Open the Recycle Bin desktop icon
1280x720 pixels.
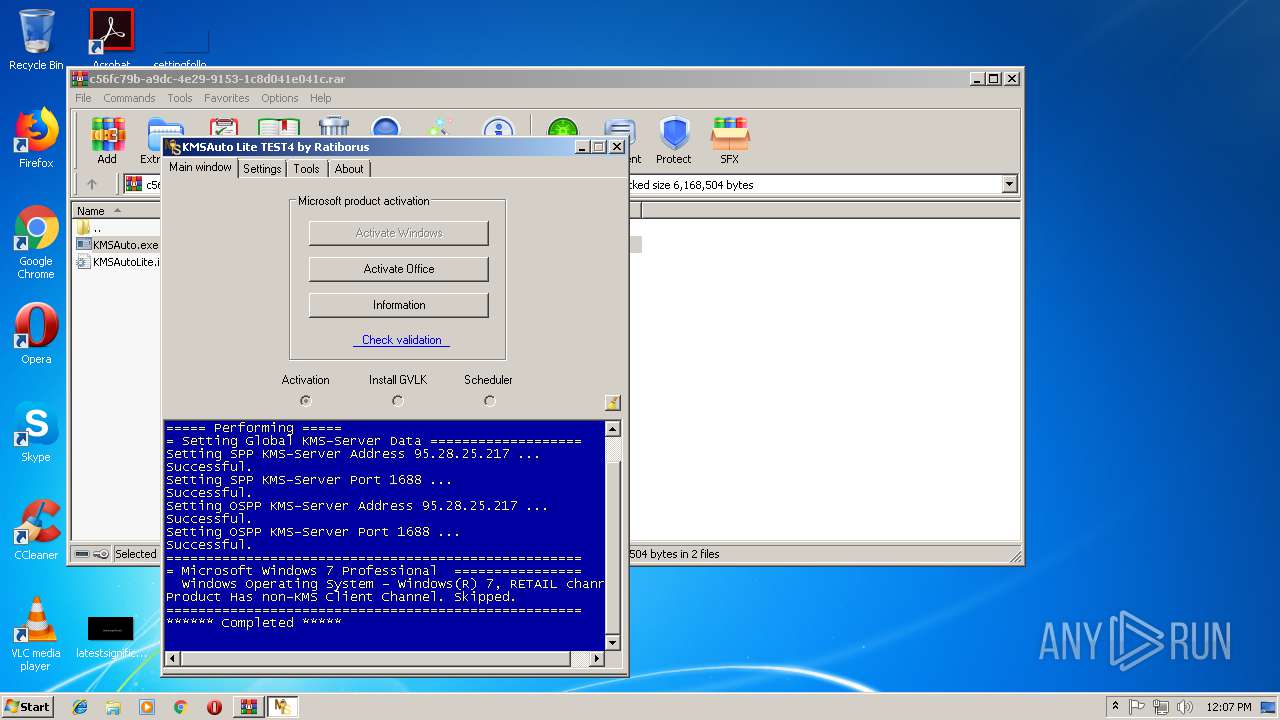tap(36, 40)
